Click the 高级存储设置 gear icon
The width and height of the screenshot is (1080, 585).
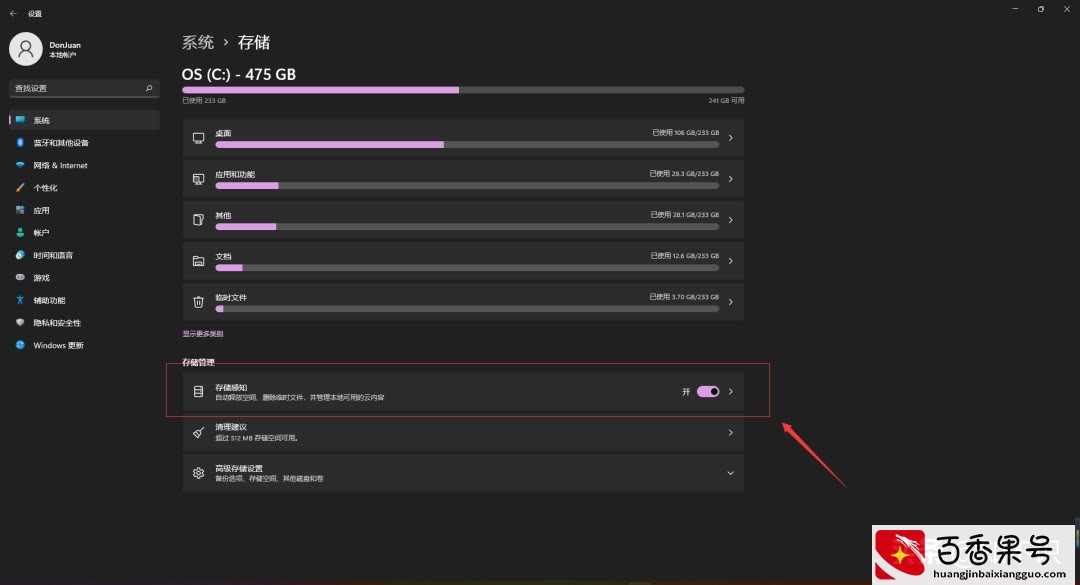[198, 473]
